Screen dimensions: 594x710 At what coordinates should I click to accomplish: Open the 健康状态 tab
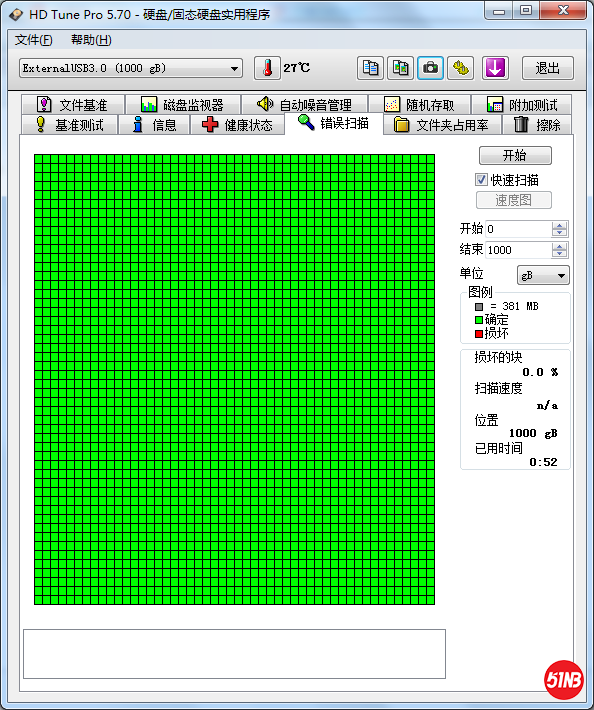tap(237, 125)
